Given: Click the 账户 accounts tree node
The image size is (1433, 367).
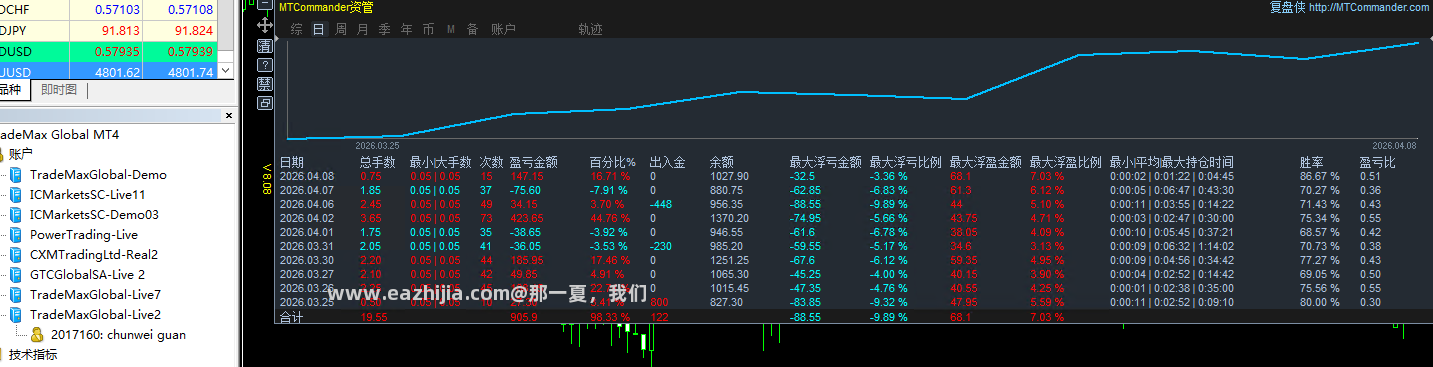Looking at the screenshot, I should tap(21, 154).
